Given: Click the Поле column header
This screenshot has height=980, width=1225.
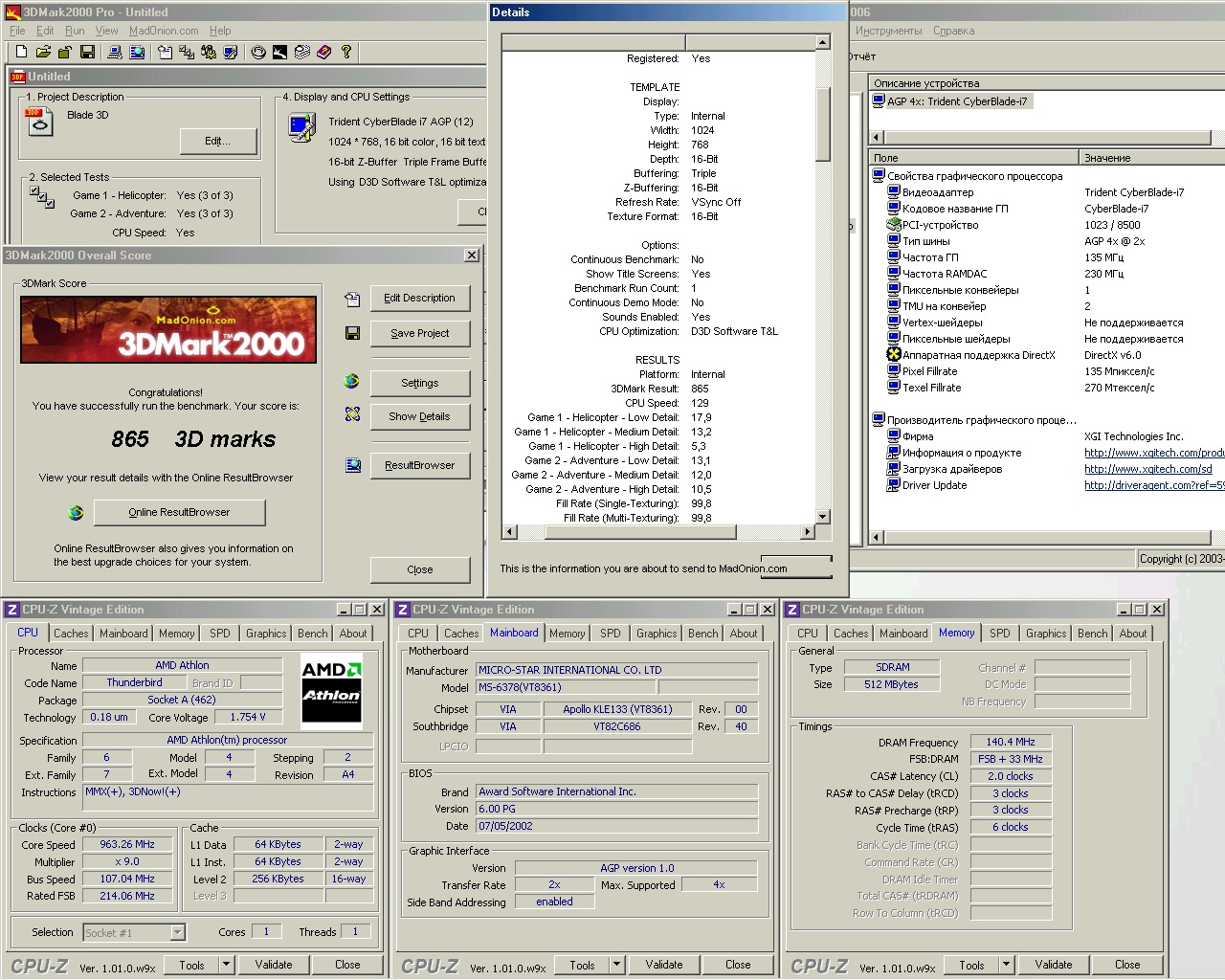Looking at the screenshot, I should click(973, 158).
